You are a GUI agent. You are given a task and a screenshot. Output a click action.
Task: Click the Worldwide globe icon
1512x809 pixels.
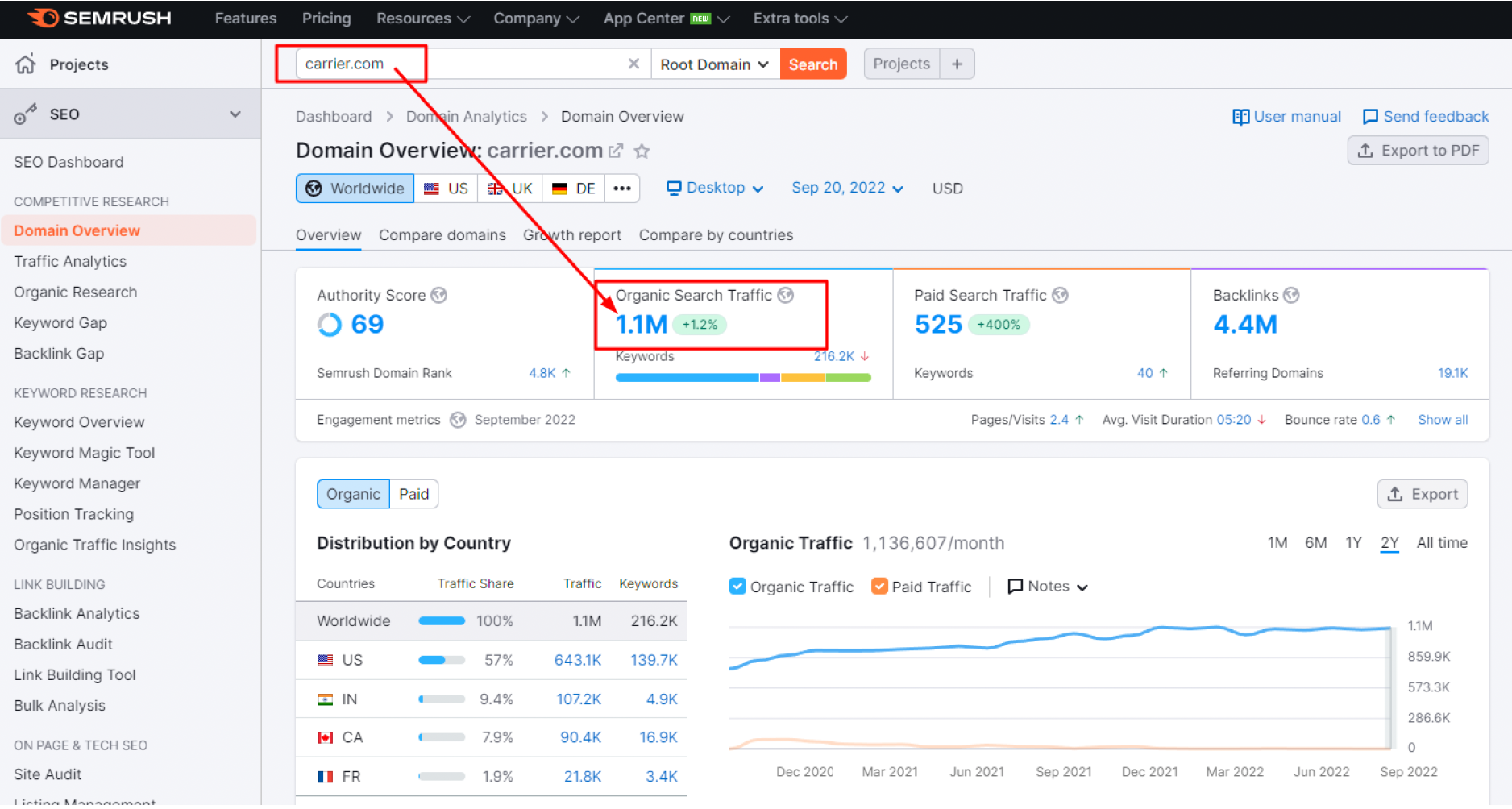[314, 189]
